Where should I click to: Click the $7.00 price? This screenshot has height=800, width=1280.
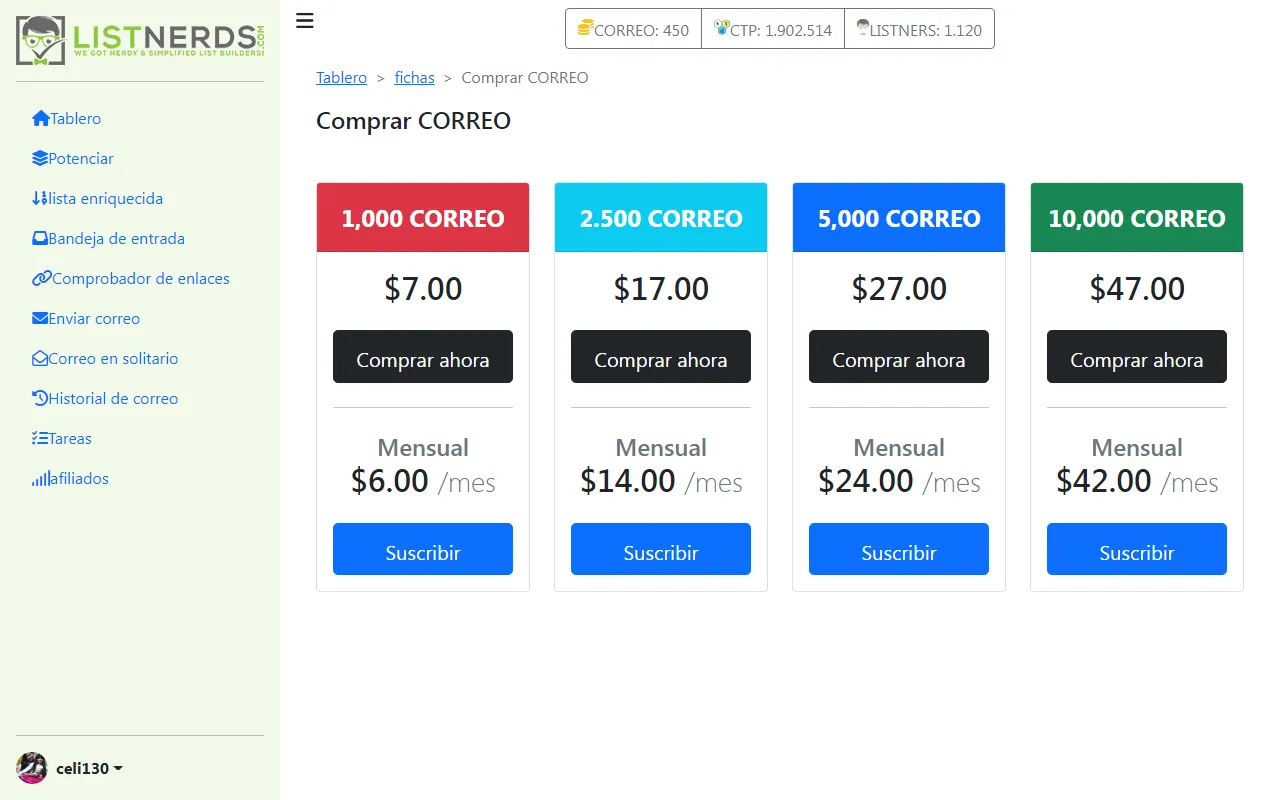point(423,289)
